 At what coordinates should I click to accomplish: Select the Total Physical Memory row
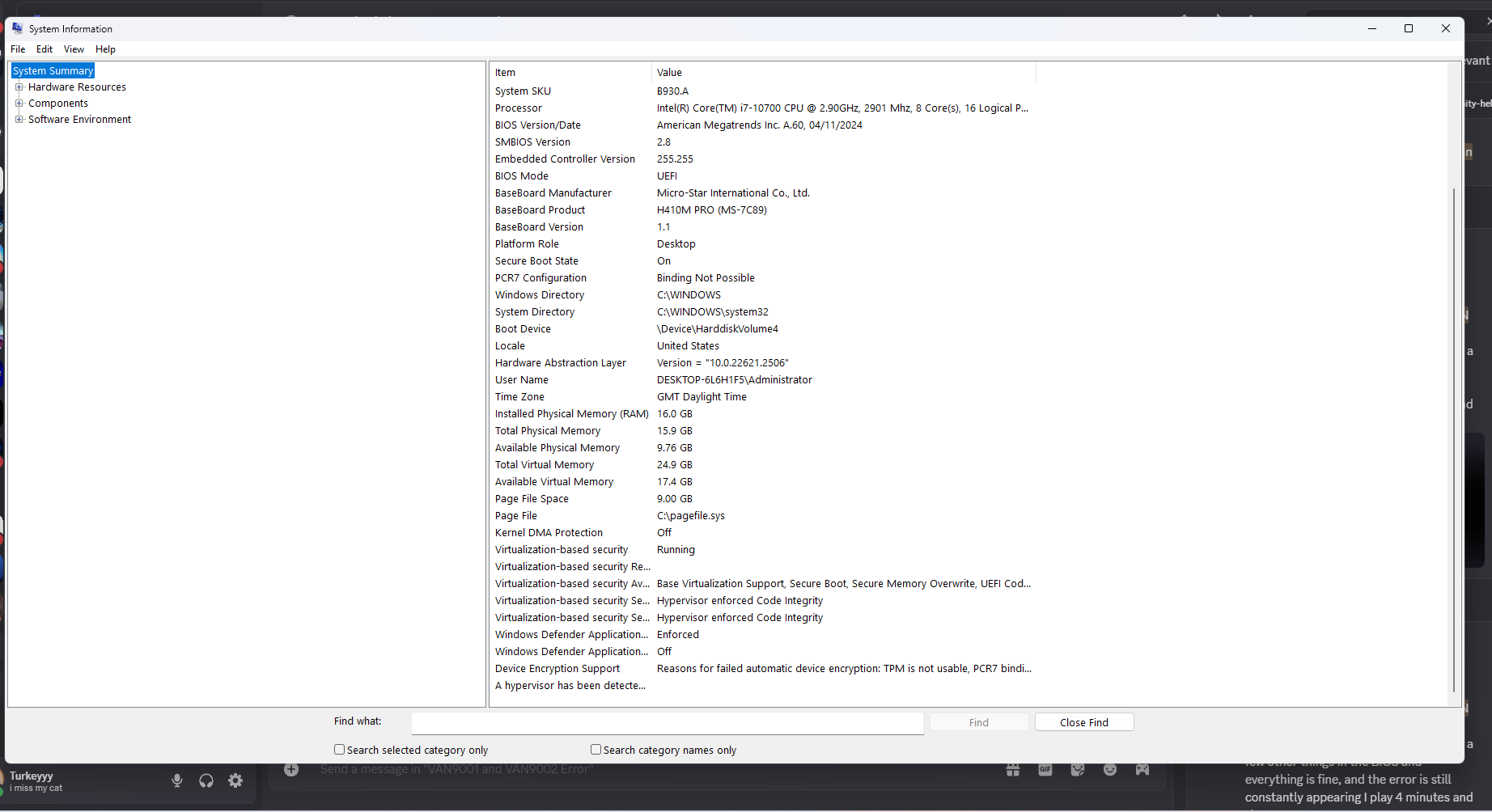tap(762, 431)
